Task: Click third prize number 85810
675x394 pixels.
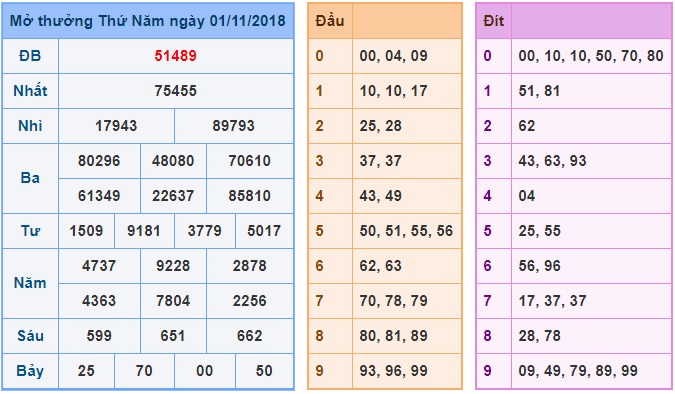Action: point(250,195)
